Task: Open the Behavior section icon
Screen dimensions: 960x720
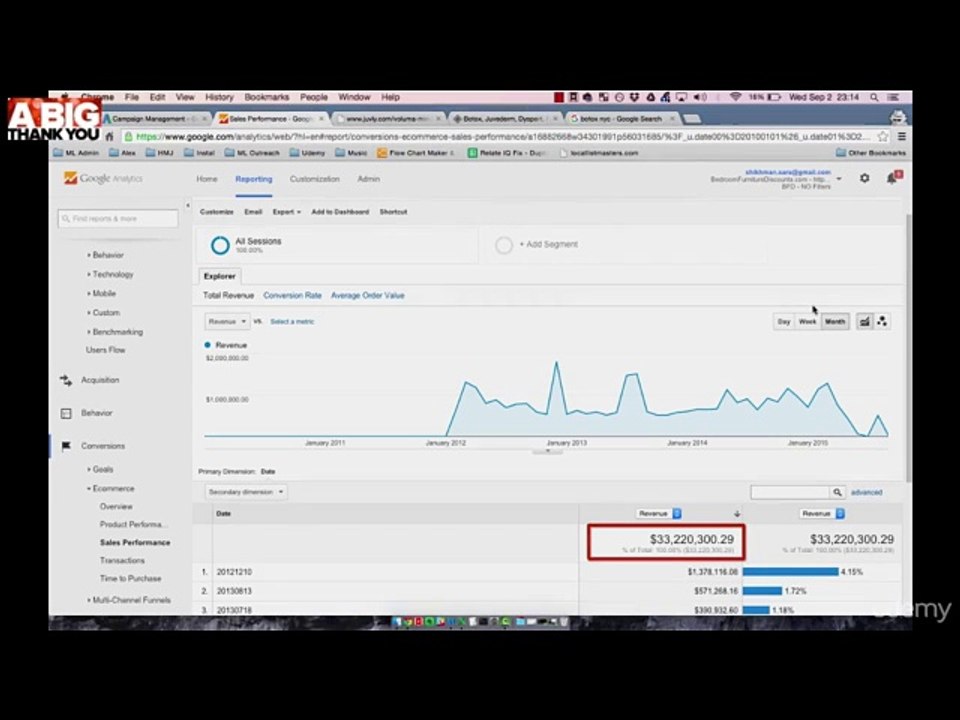Action: pos(66,413)
